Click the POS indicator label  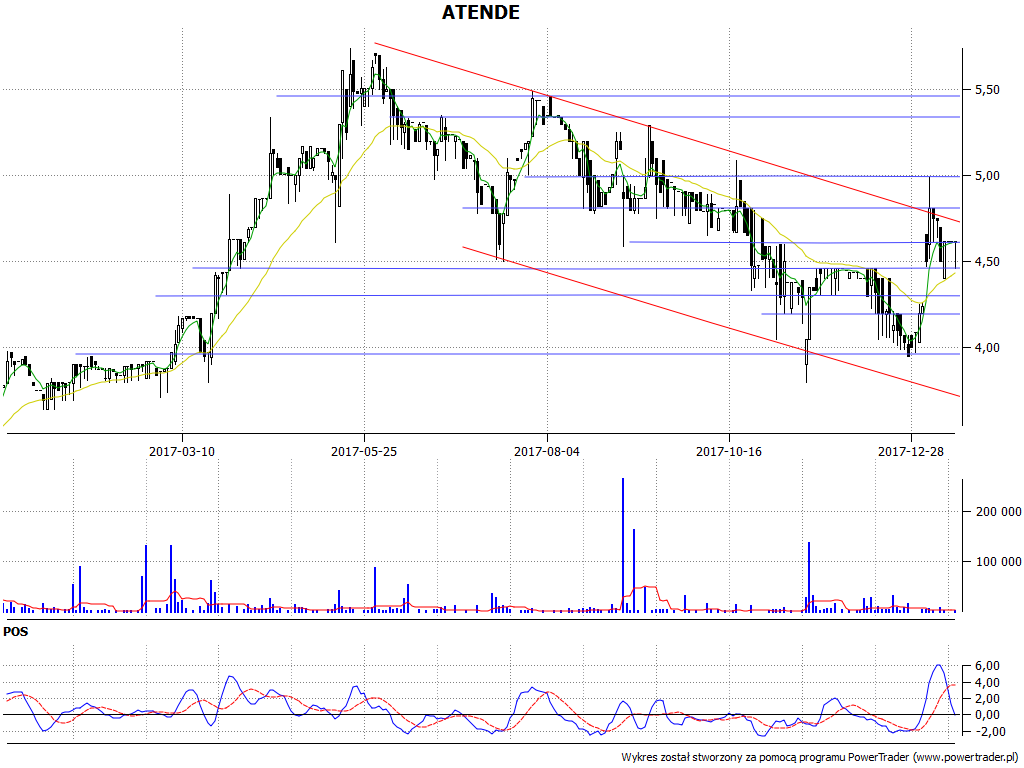click(16, 632)
